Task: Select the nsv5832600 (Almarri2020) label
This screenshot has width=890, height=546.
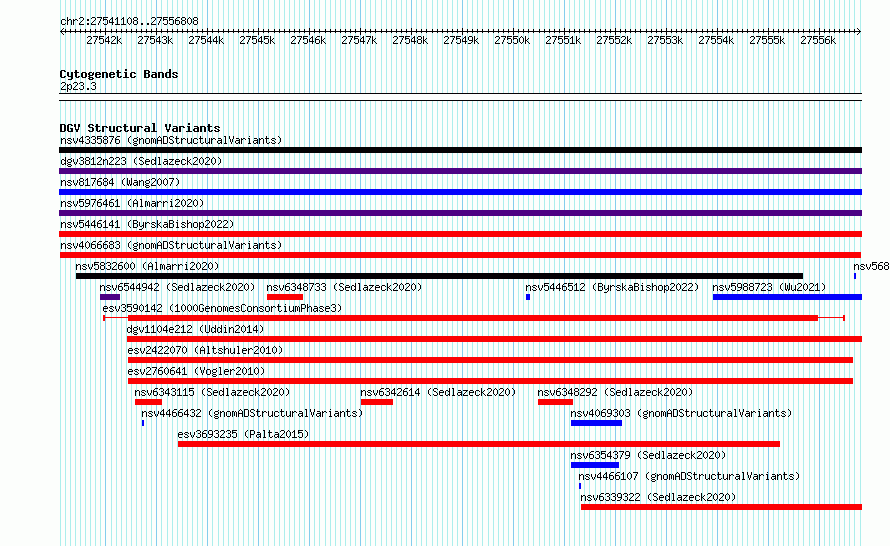Action: point(147,266)
